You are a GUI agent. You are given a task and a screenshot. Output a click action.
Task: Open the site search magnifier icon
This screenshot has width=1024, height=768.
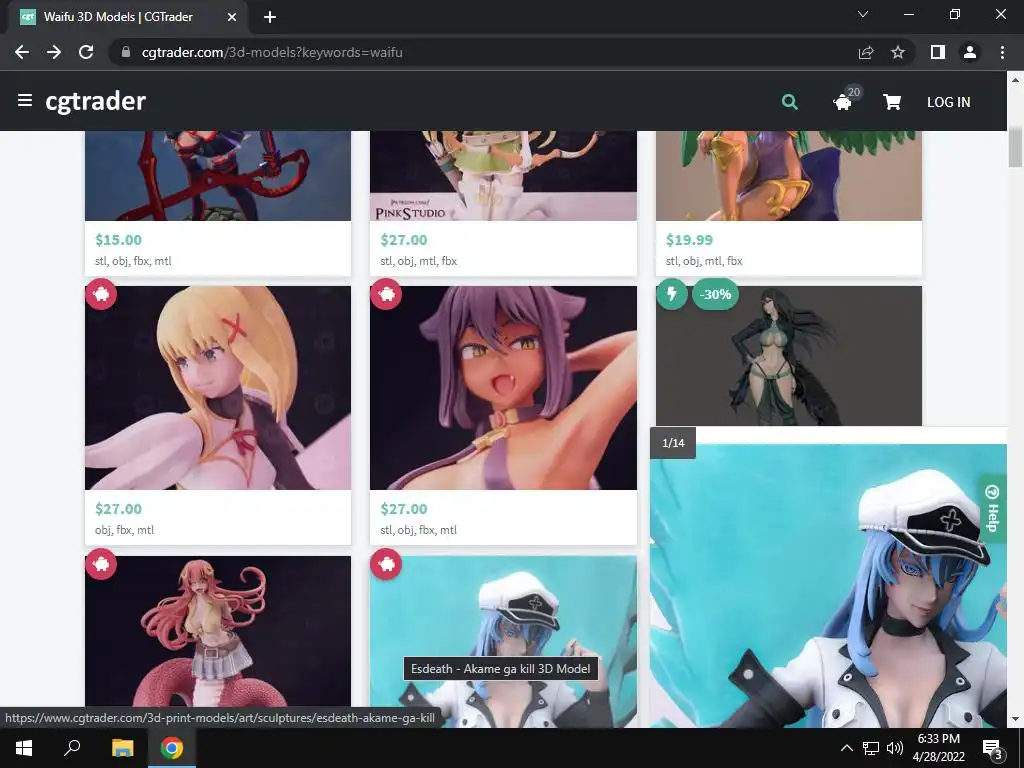(x=790, y=102)
